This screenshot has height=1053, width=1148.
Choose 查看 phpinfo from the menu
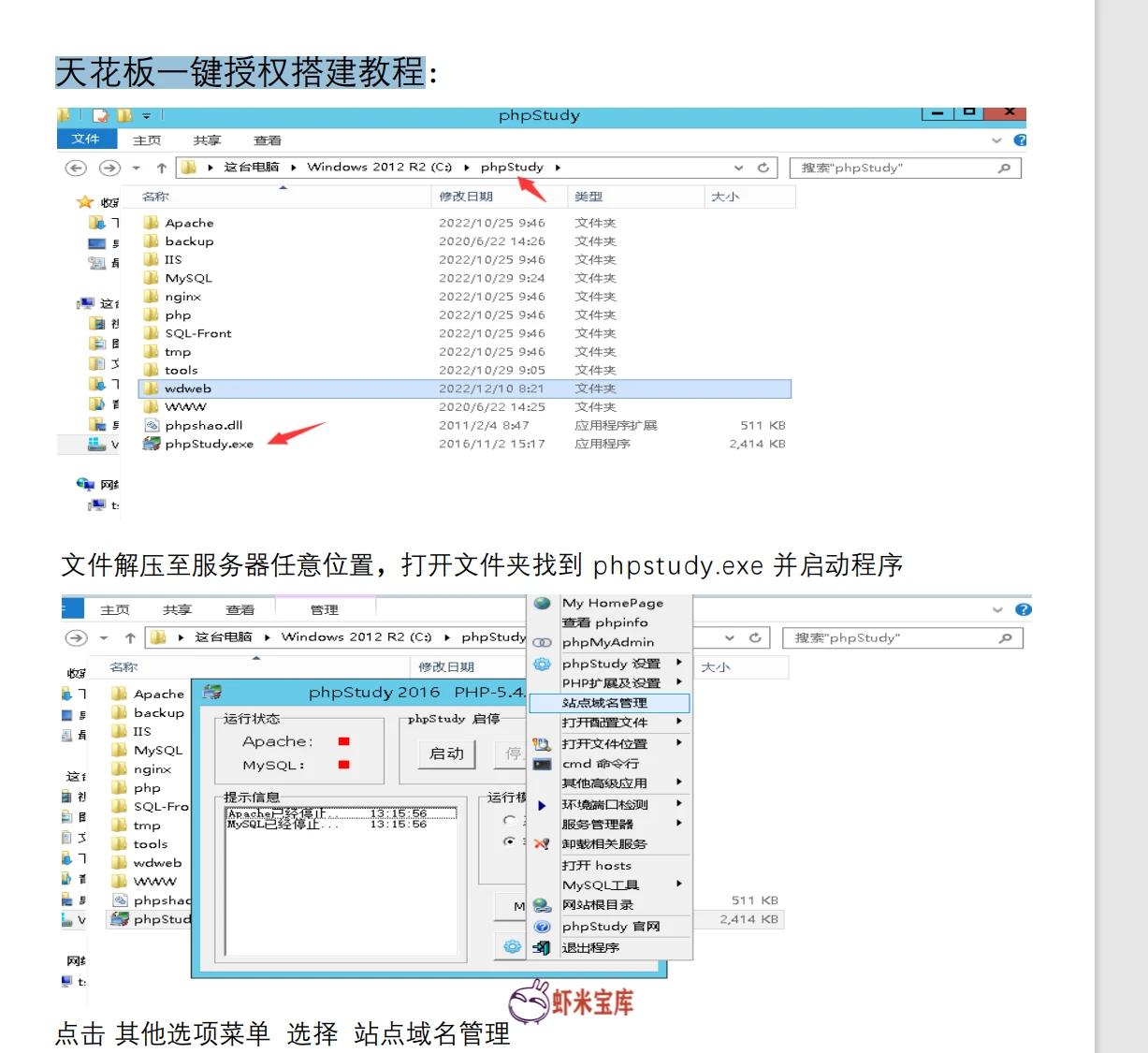pos(604,622)
